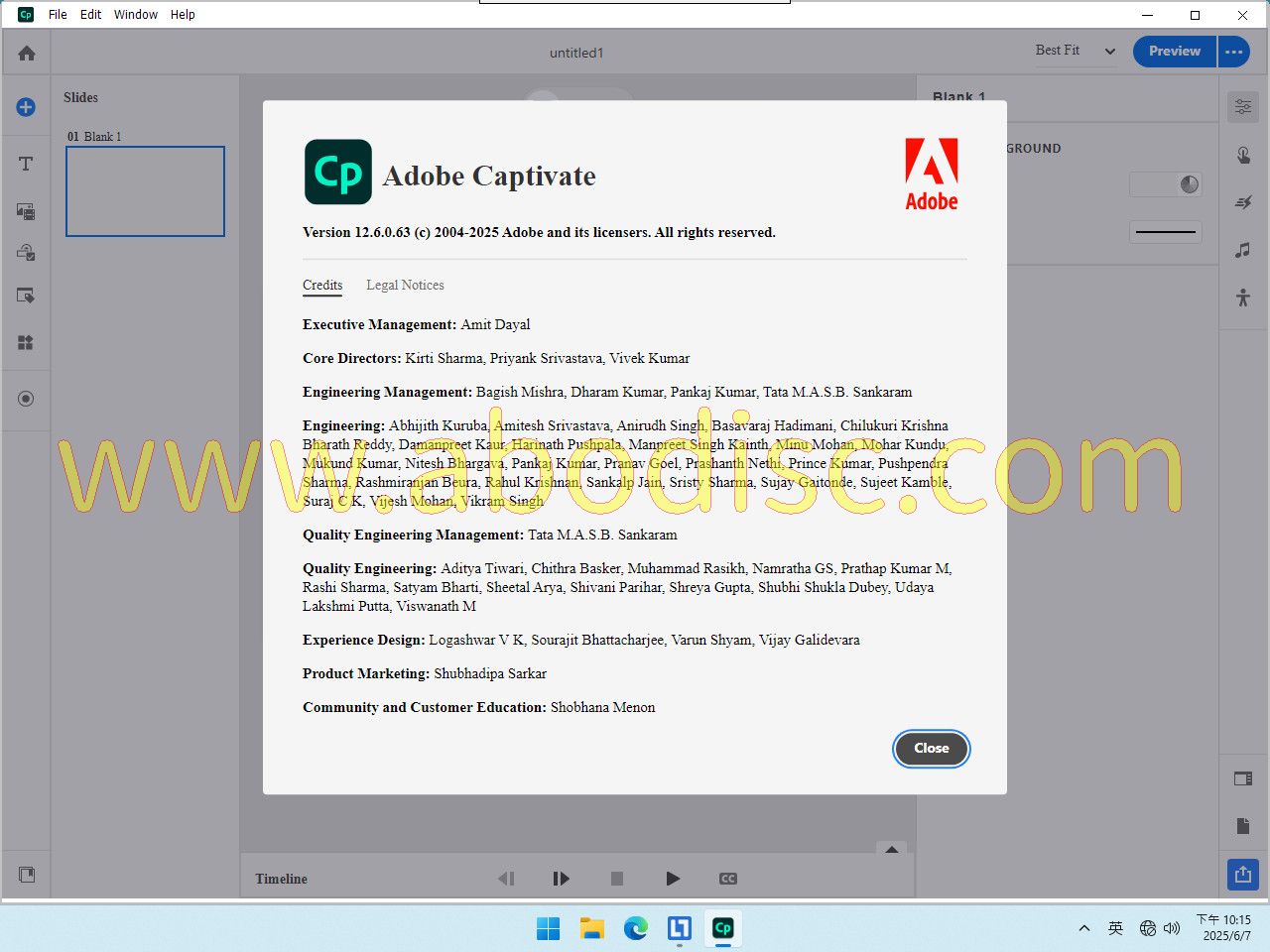Launch Microsoft Edge from the taskbar

636,928
